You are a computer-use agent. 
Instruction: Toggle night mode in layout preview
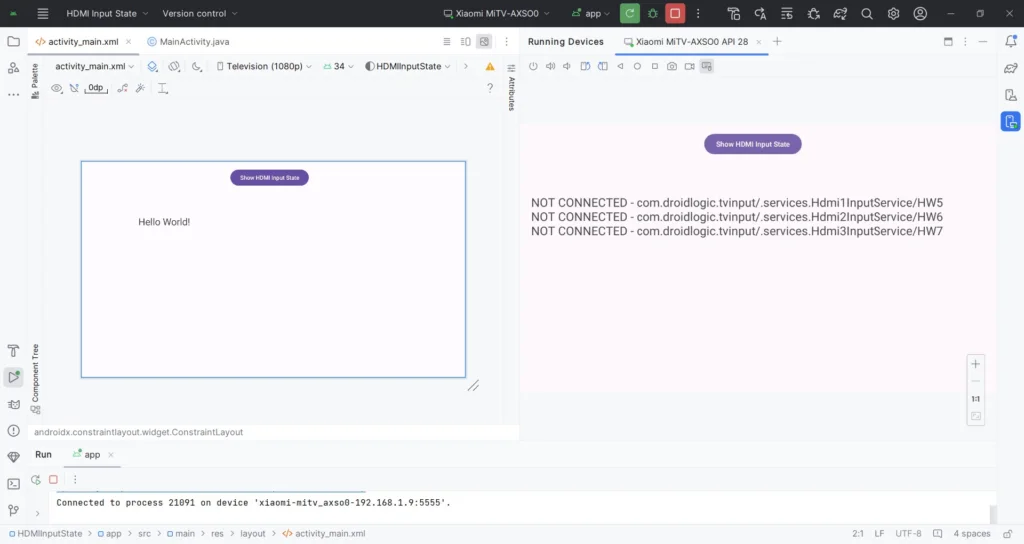click(197, 66)
